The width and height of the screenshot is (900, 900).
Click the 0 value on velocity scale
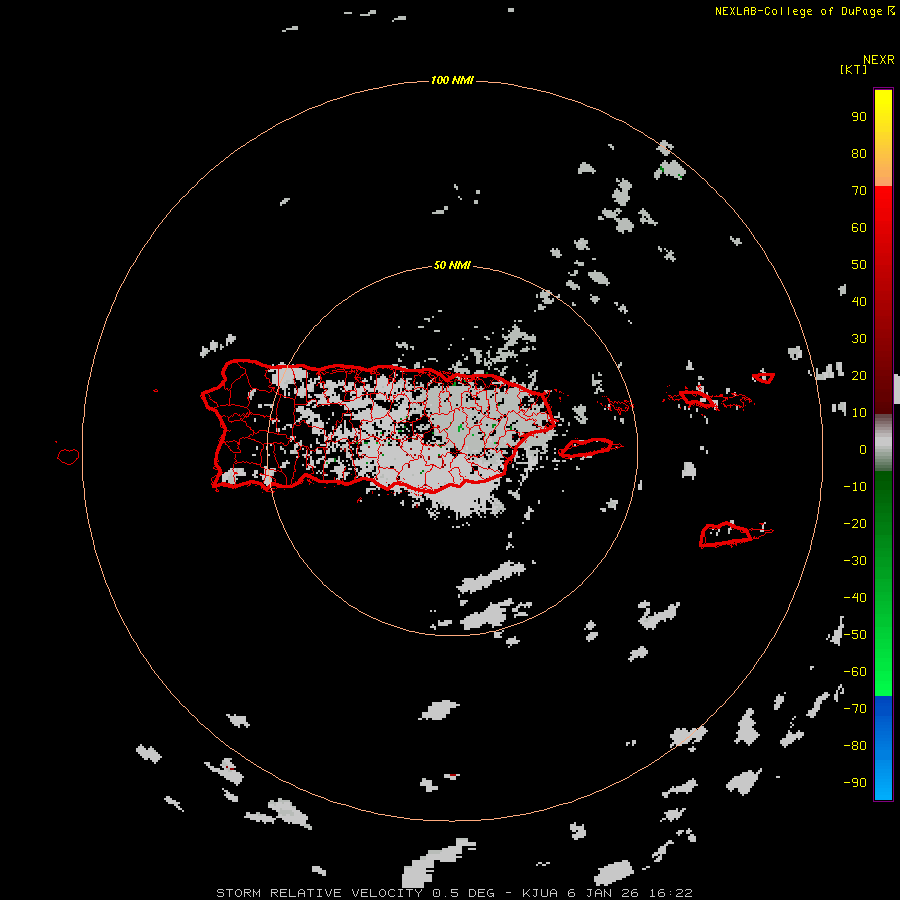click(x=863, y=449)
